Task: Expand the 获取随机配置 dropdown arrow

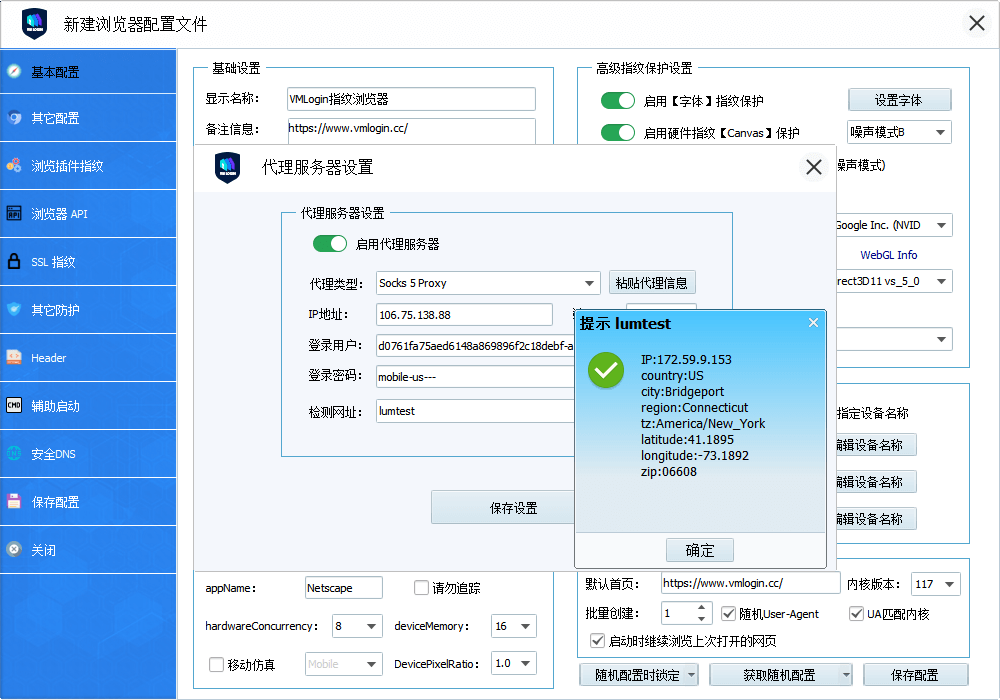Action: (x=846, y=674)
